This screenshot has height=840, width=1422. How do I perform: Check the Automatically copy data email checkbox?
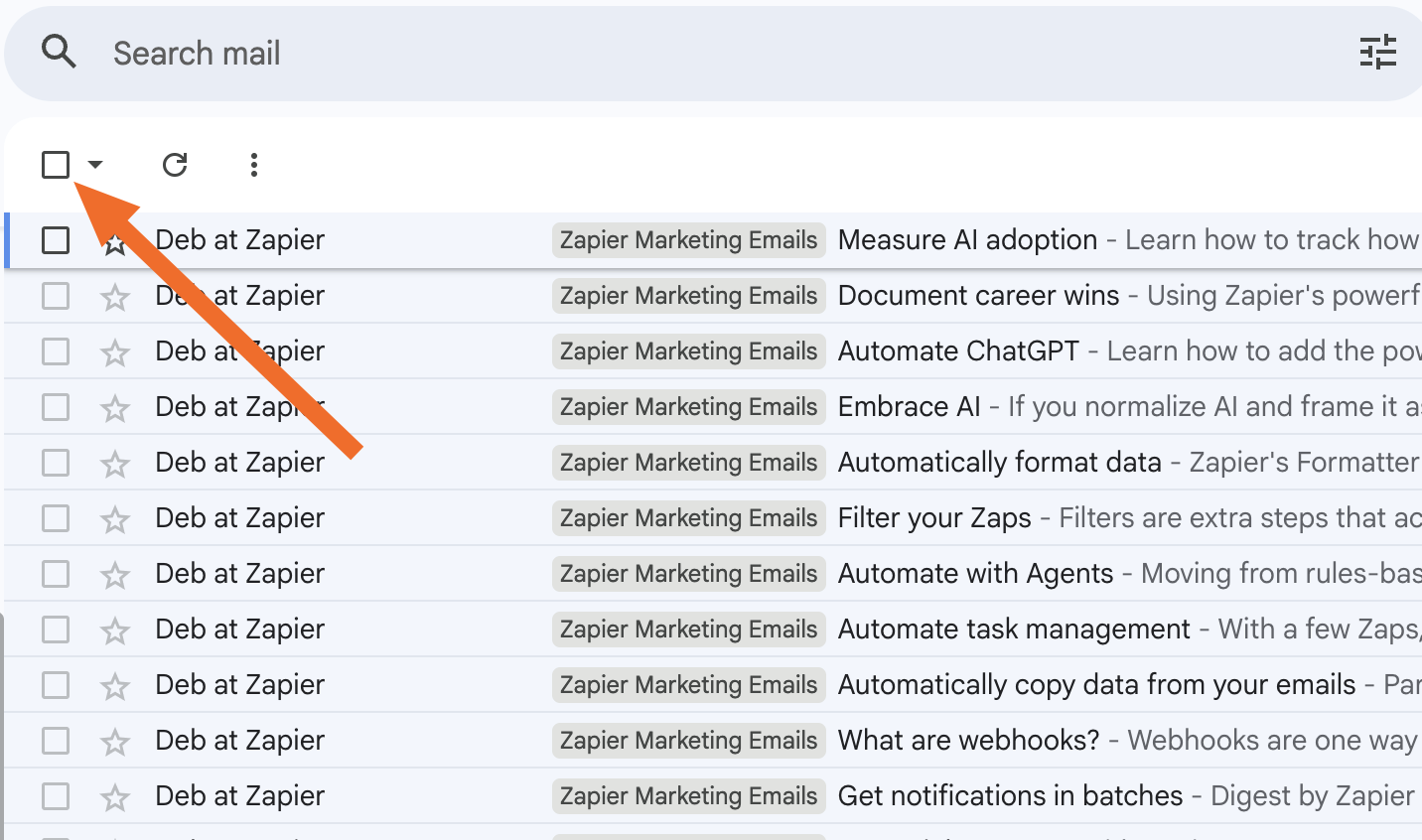point(56,685)
